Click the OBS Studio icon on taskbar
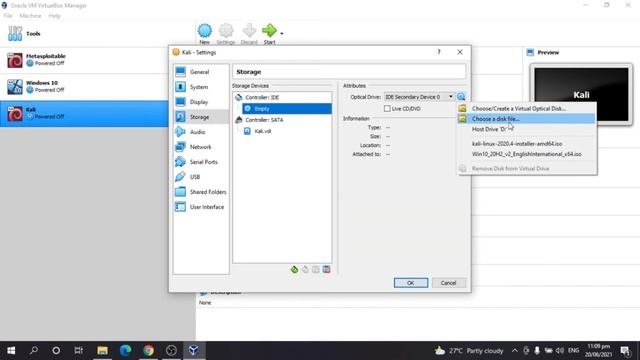Image resolution: width=640 pixels, height=360 pixels. [171, 350]
